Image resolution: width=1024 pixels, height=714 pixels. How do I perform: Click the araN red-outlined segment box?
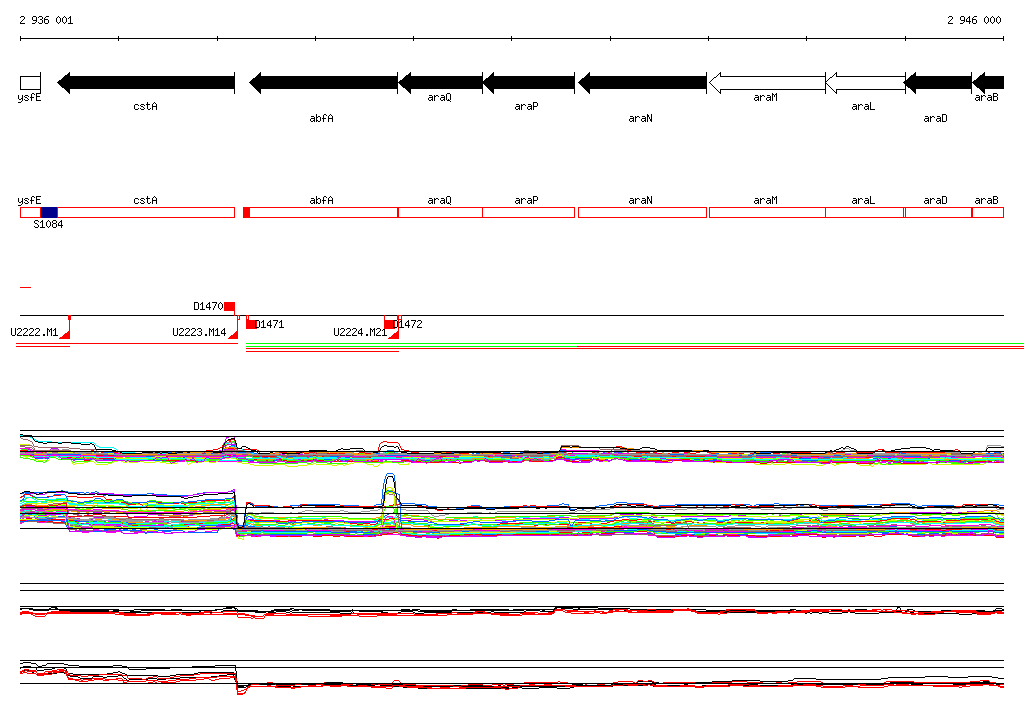coord(643,212)
